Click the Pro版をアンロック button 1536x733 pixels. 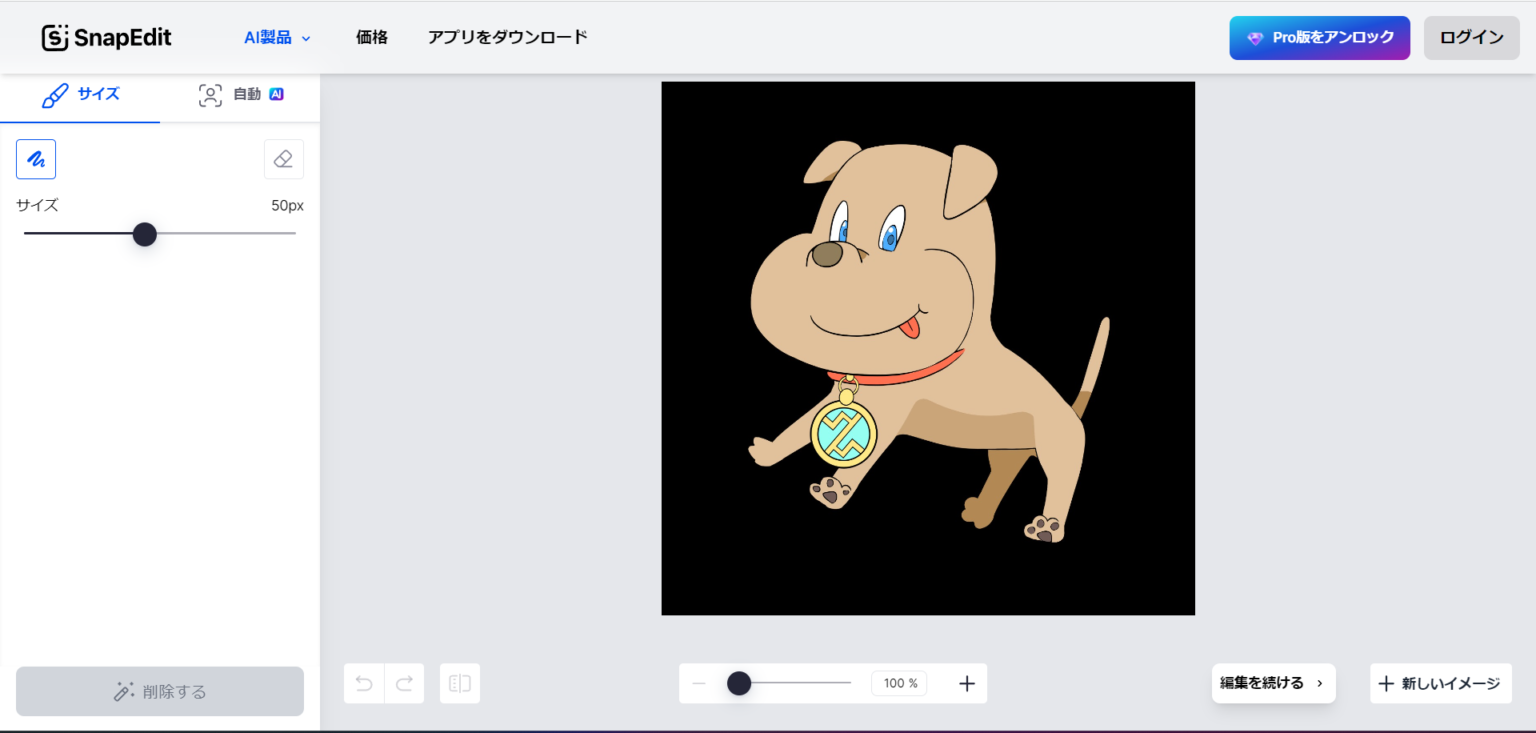pyautogui.click(x=1319, y=37)
